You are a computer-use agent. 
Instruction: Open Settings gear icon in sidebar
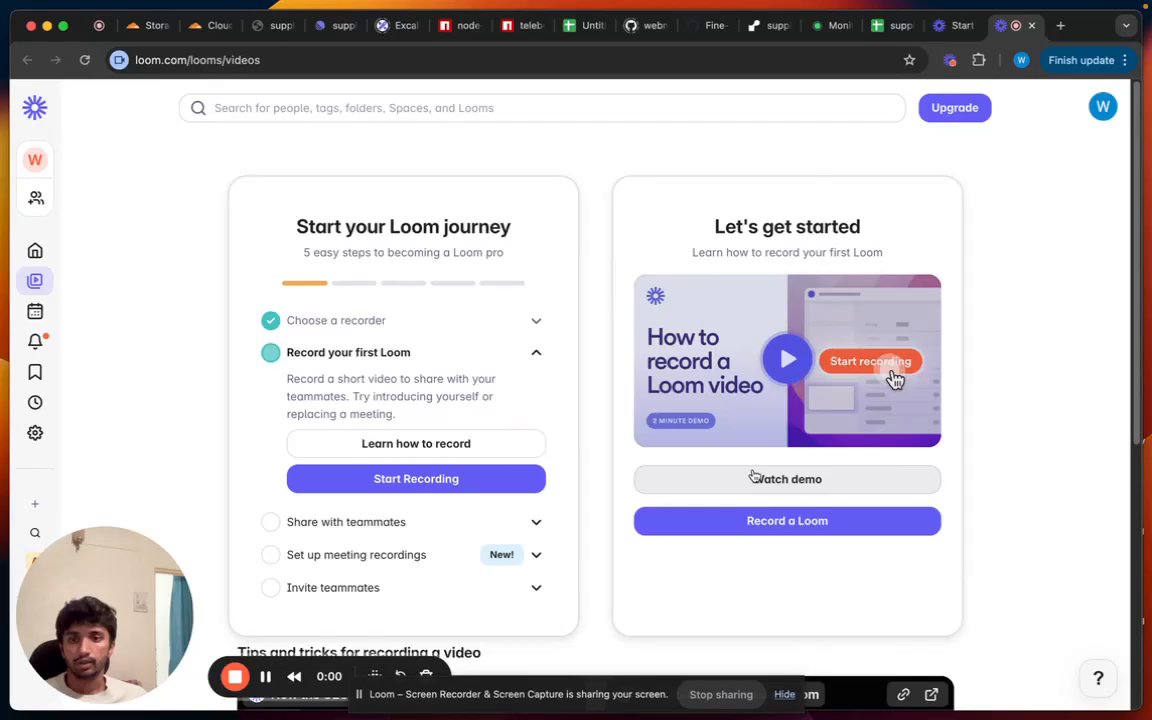click(35, 433)
